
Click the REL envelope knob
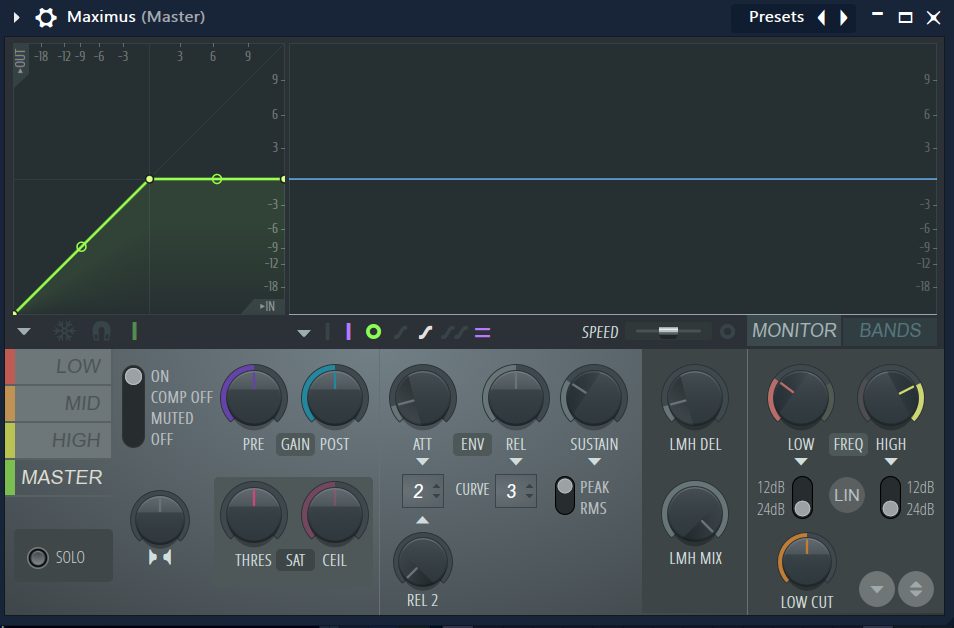point(516,397)
